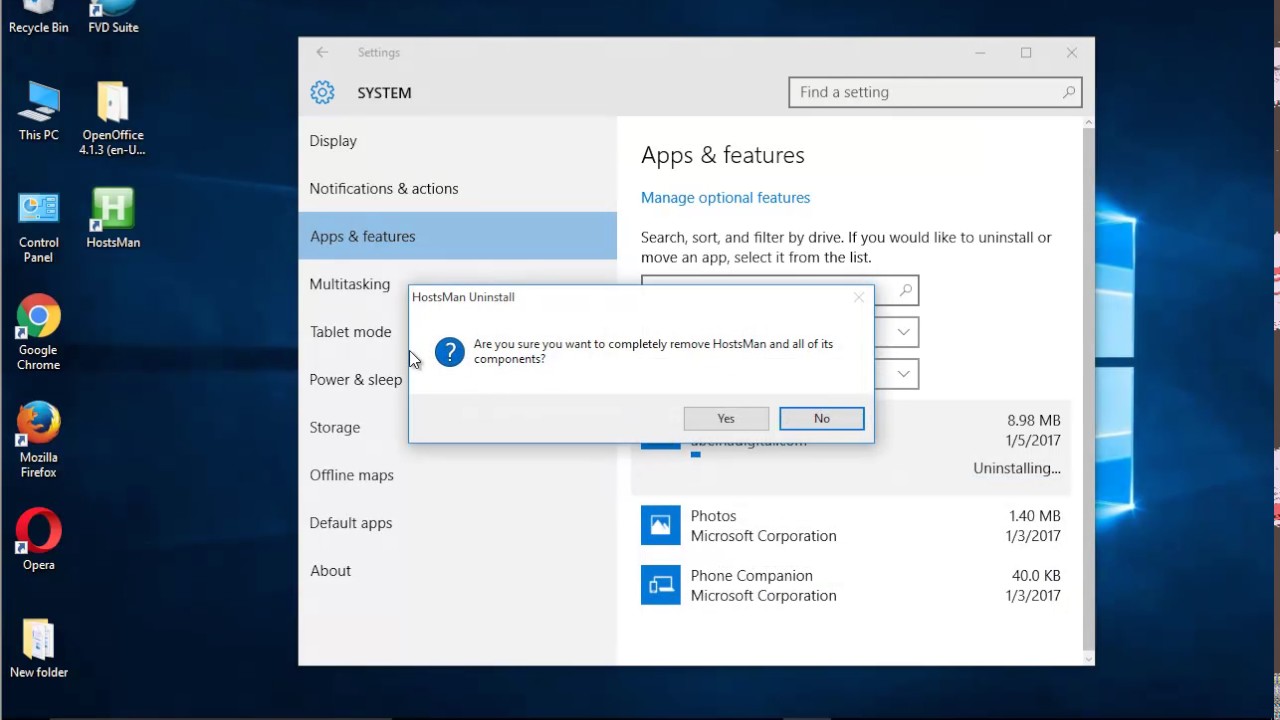Viewport: 1280px width, 720px height.
Task: Select New folder desktop icon
Action: click(38, 648)
